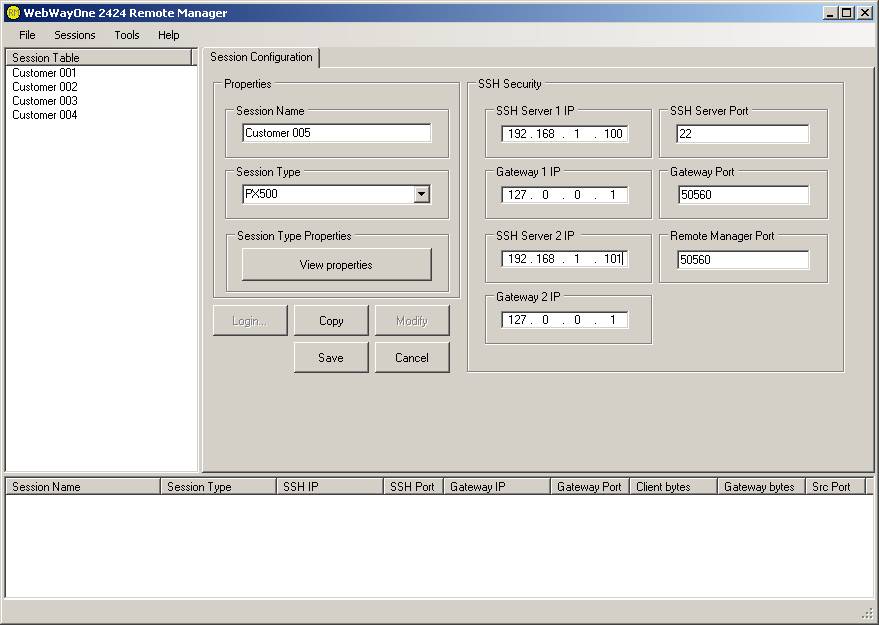Viewport: 879px width, 625px height.
Task: Click the View properties button
Action: [336, 265]
